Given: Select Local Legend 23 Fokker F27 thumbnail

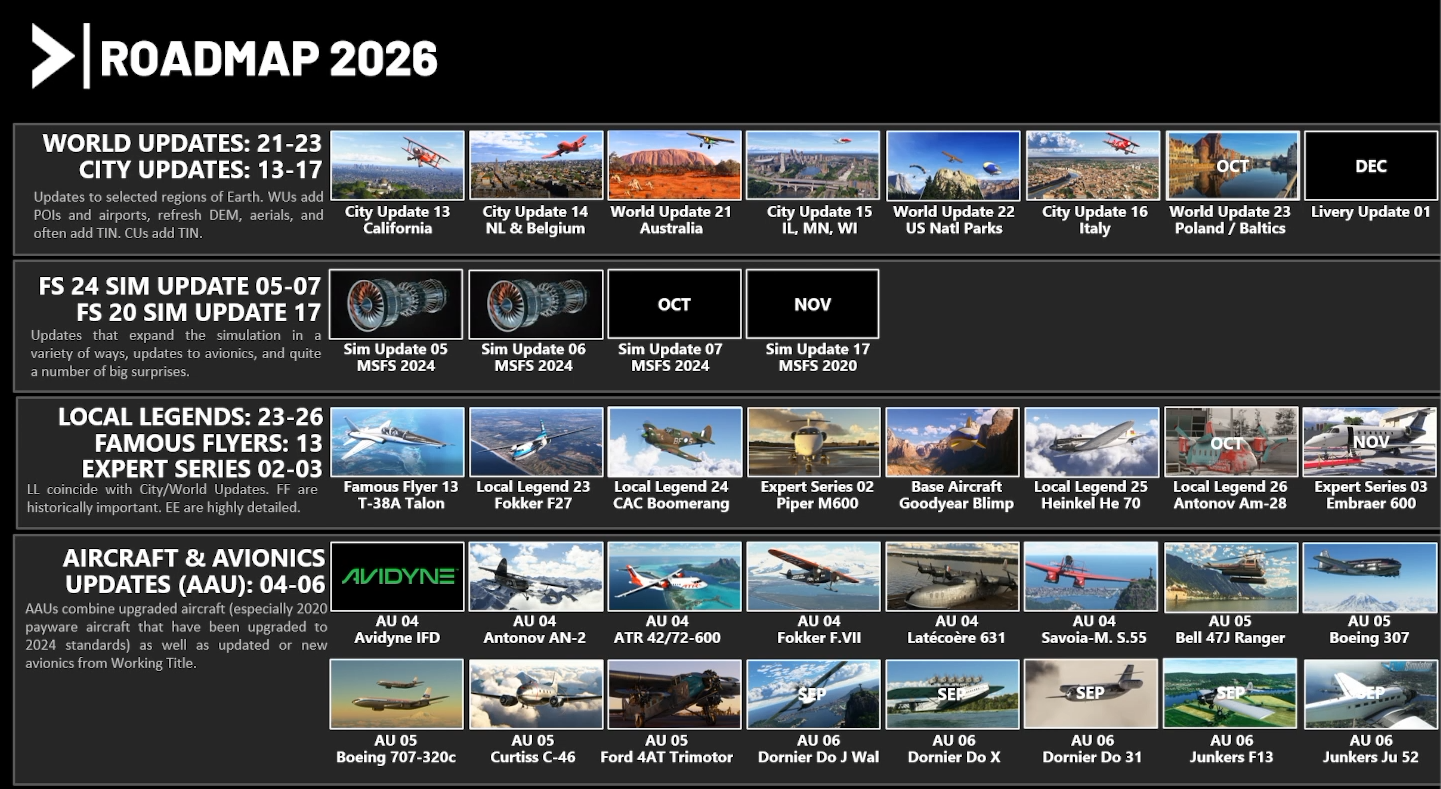Looking at the screenshot, I should [x=536, y=442].
